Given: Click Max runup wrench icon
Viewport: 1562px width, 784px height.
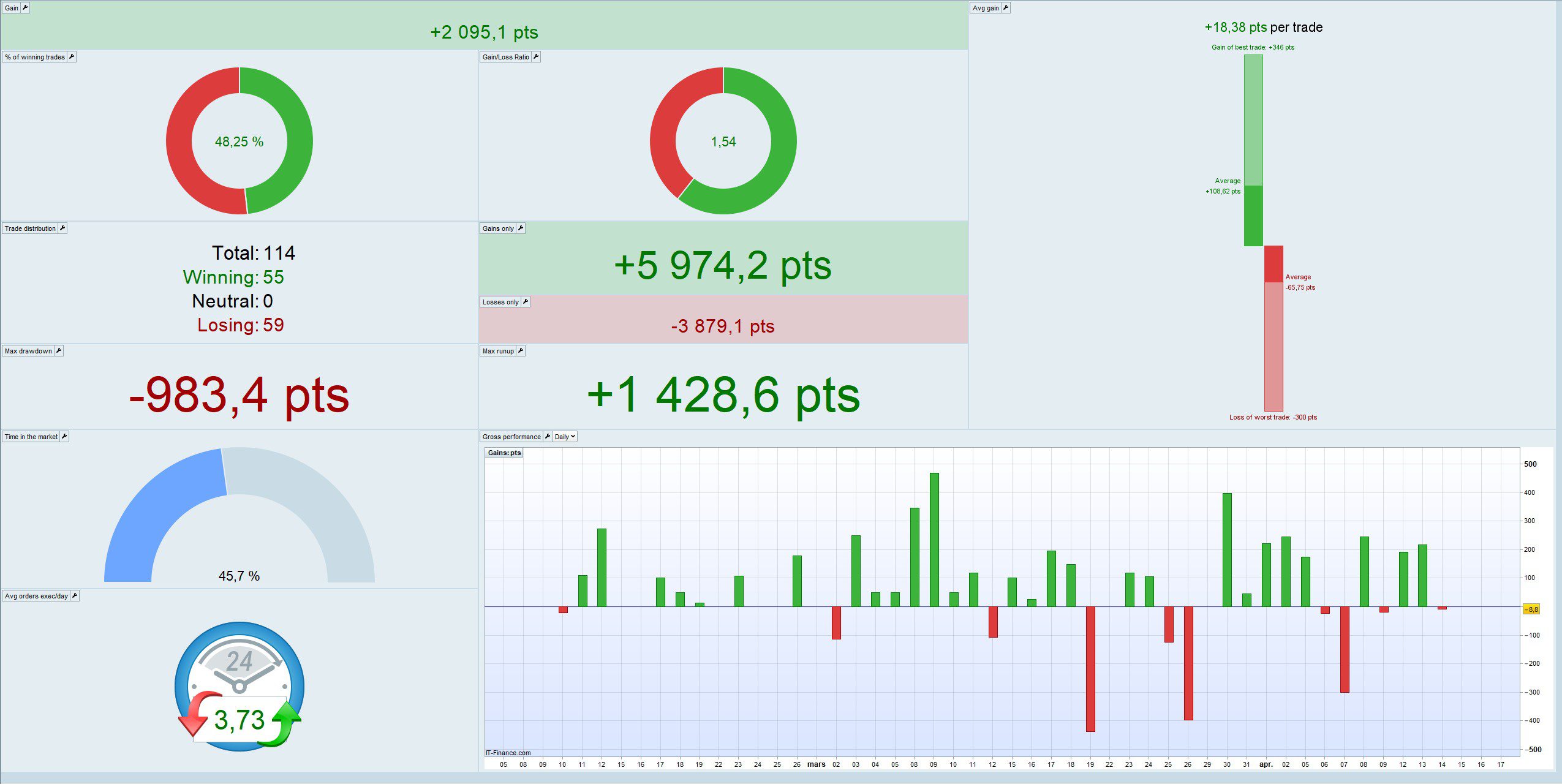Looking at the screenshot, I should [520, 351].
